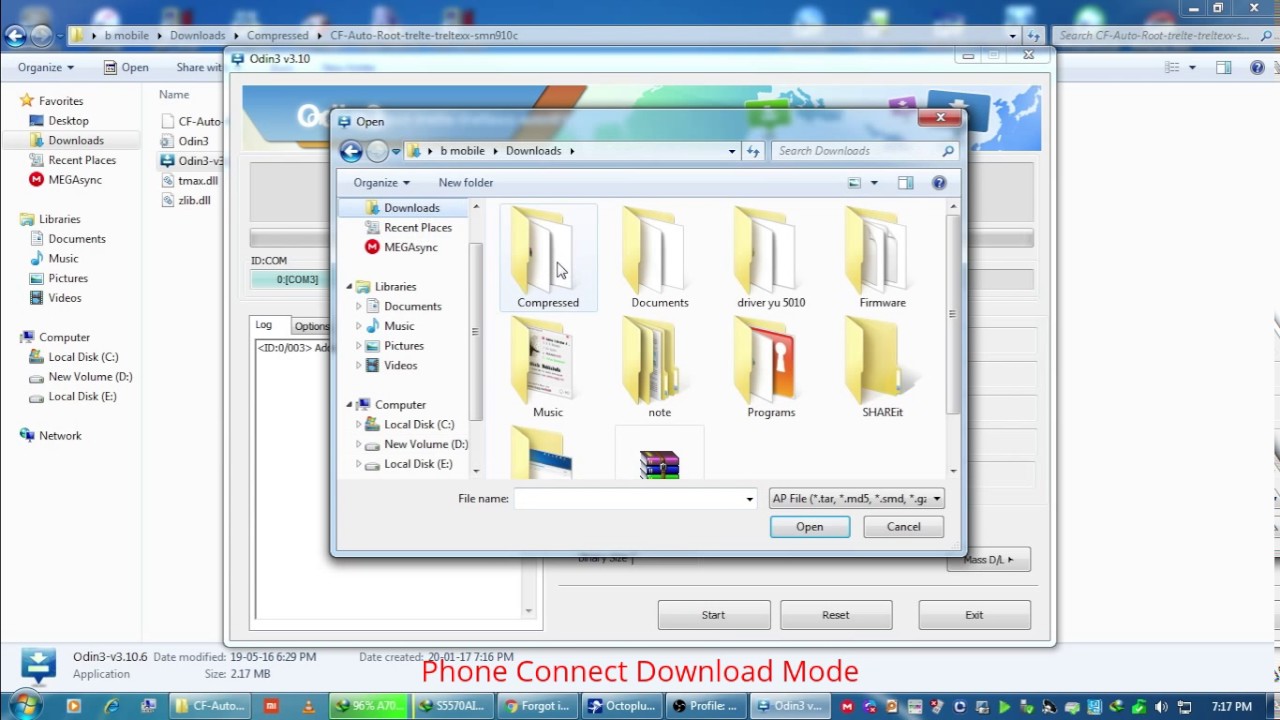Expand Local Disk (E:) in Open dialog tree
Screen dimensions: 1280x720
(x=359, y=464)
